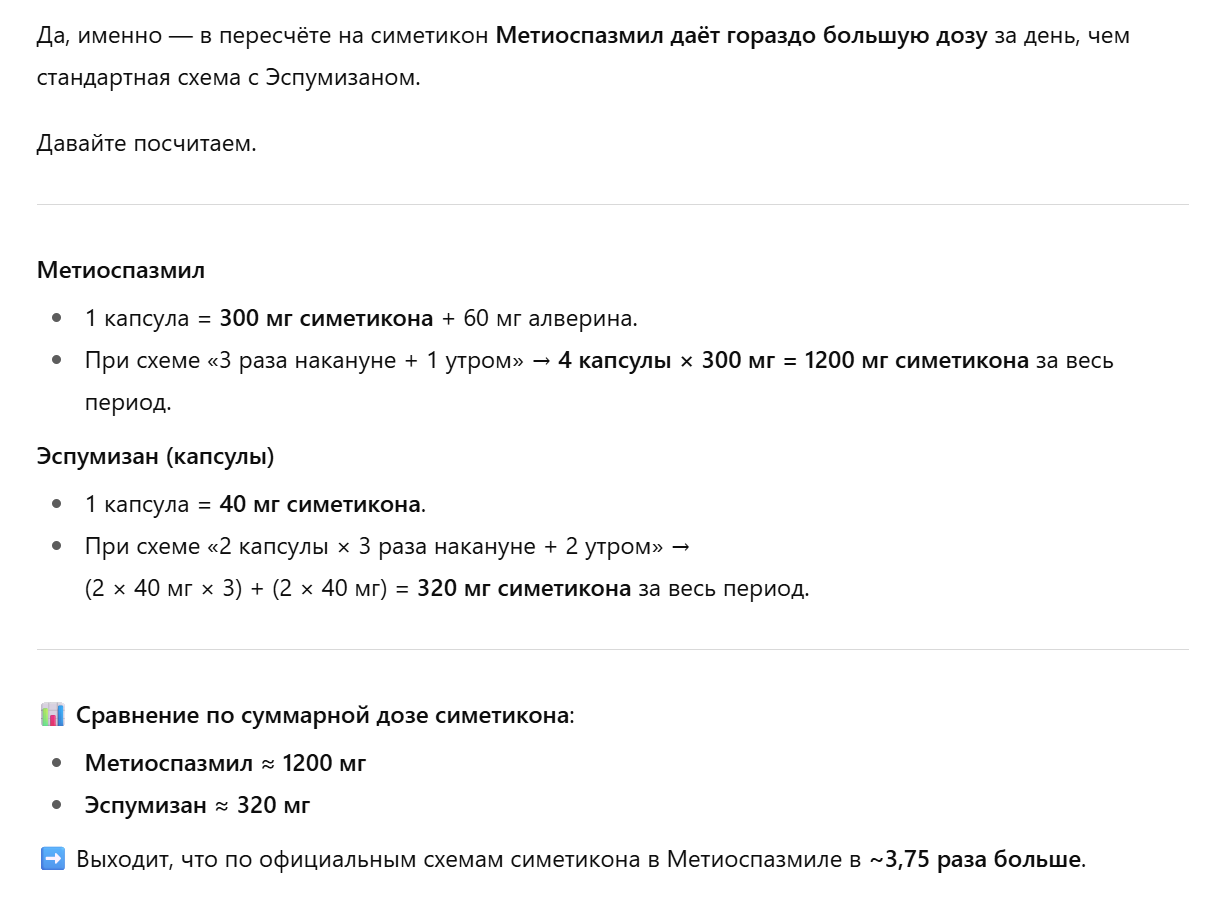Click the upper horizontal divider line
The image size is (1211, 909).
[612, 204]
